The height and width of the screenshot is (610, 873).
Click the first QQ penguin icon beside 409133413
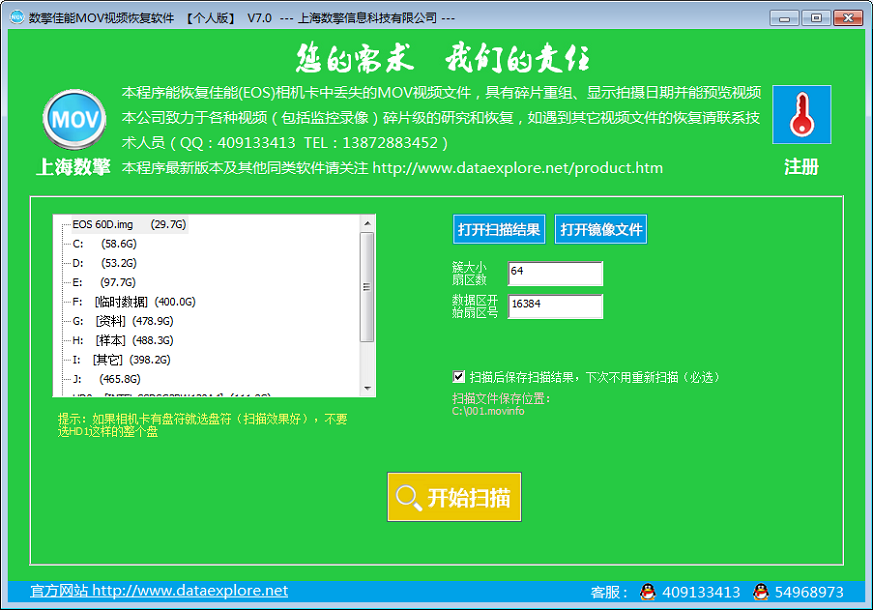click(x=648, y=592)
